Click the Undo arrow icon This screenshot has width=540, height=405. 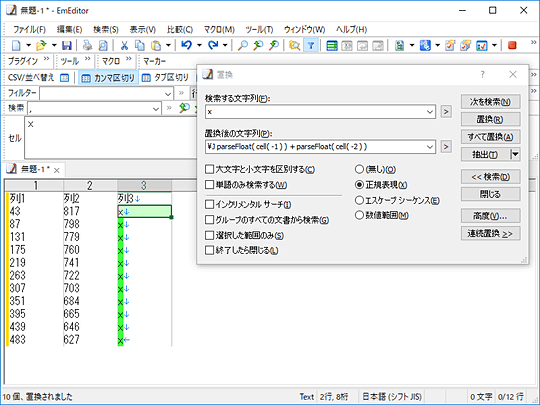(186, 45)
